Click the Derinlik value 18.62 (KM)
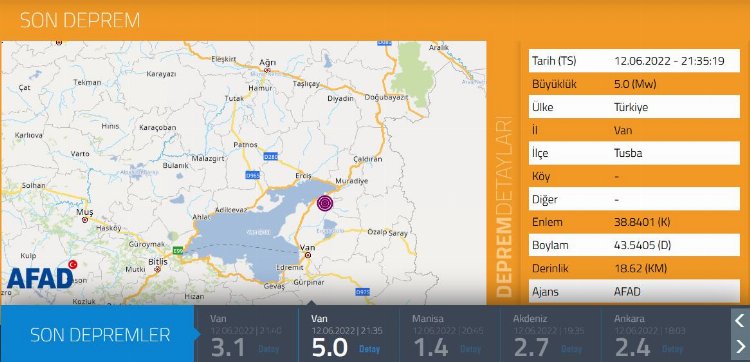This screenshot has width=750, height=362. [x=640, y=268]
